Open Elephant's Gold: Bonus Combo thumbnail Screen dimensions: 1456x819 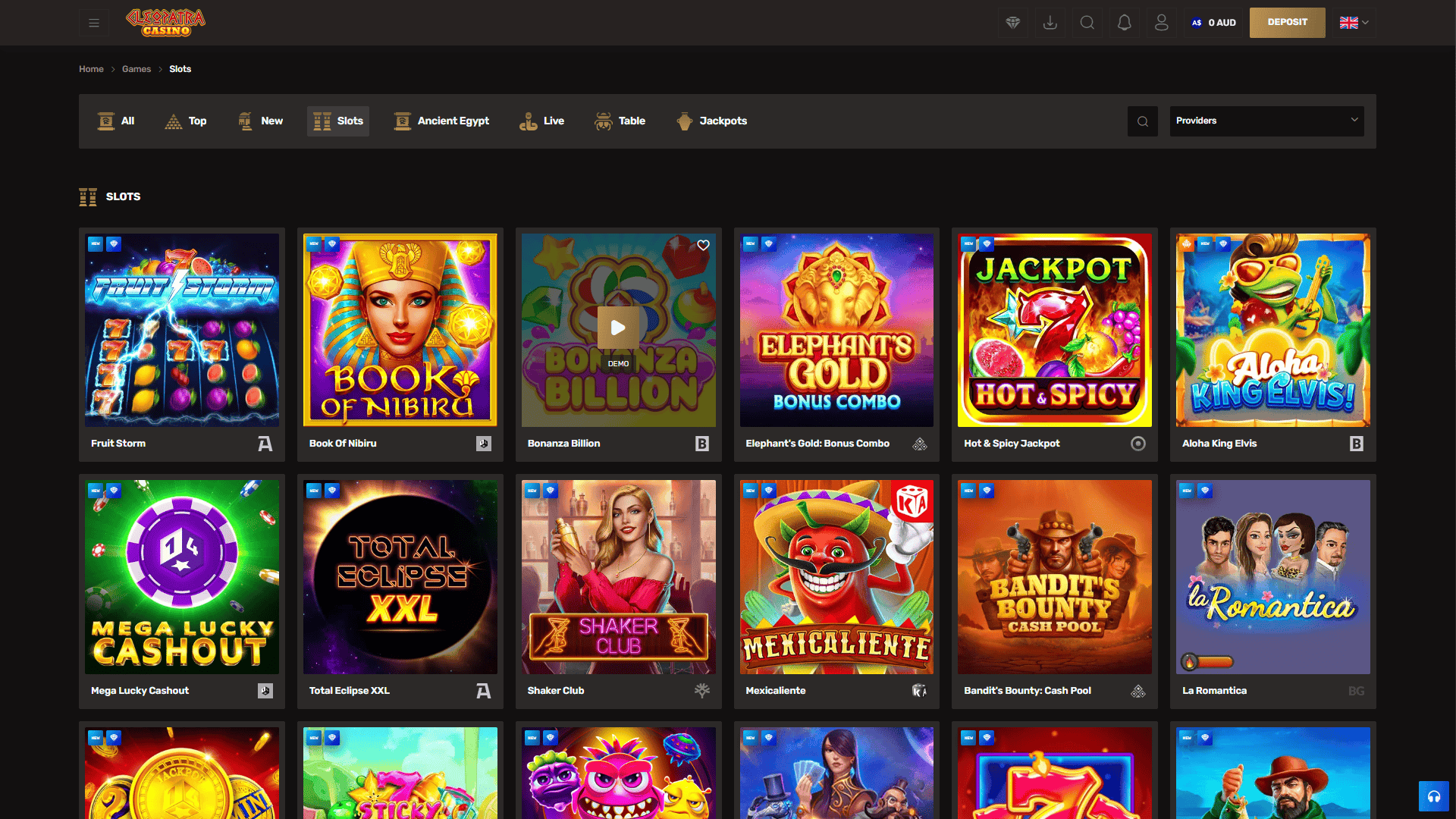pyautogui.click(x=836, y=330)
